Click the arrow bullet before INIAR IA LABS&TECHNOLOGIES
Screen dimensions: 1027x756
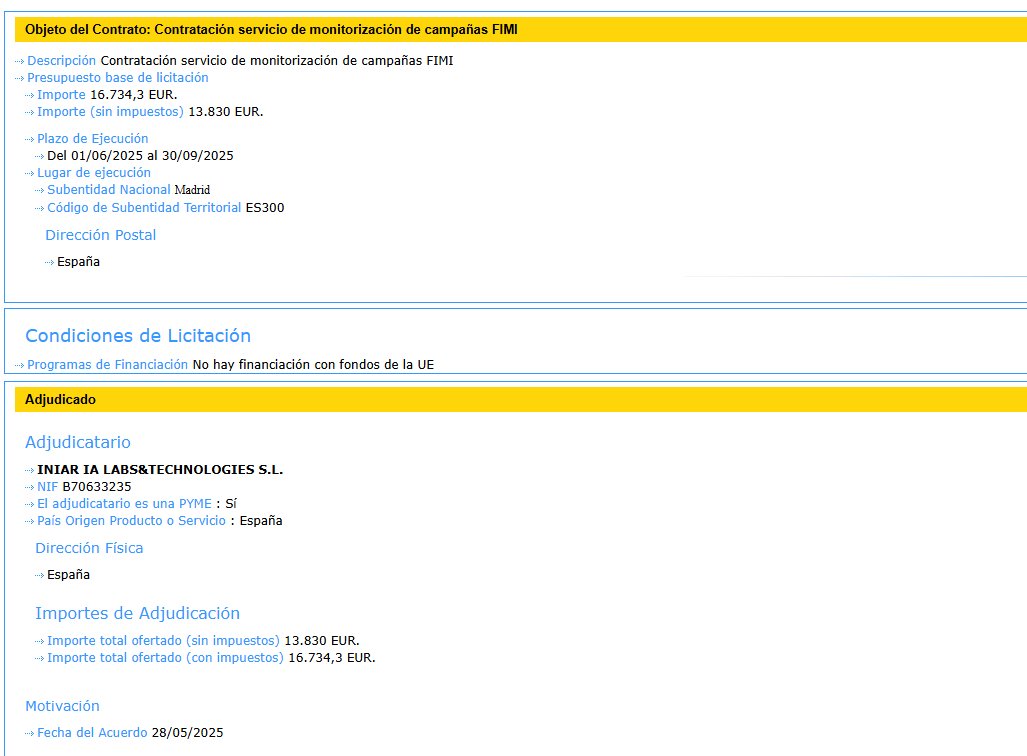(x=30, y=470)
